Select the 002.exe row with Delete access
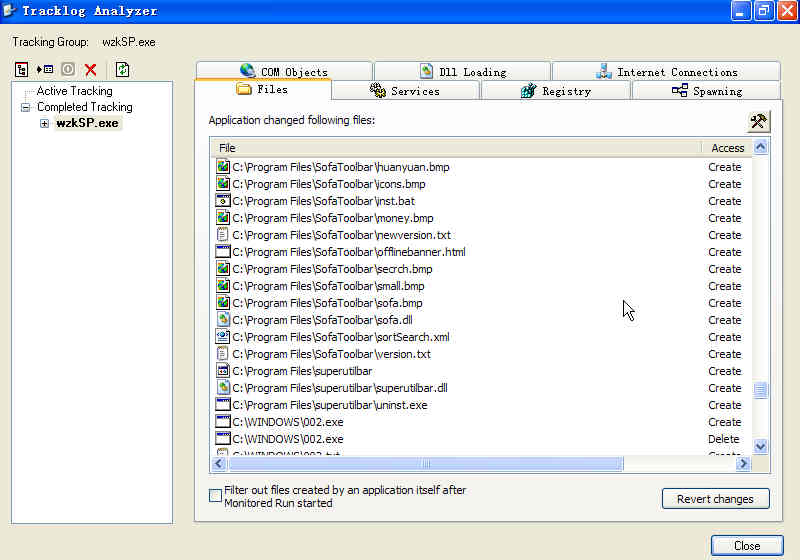The height and width of the screenshot is (560, 800). point(479,439)
